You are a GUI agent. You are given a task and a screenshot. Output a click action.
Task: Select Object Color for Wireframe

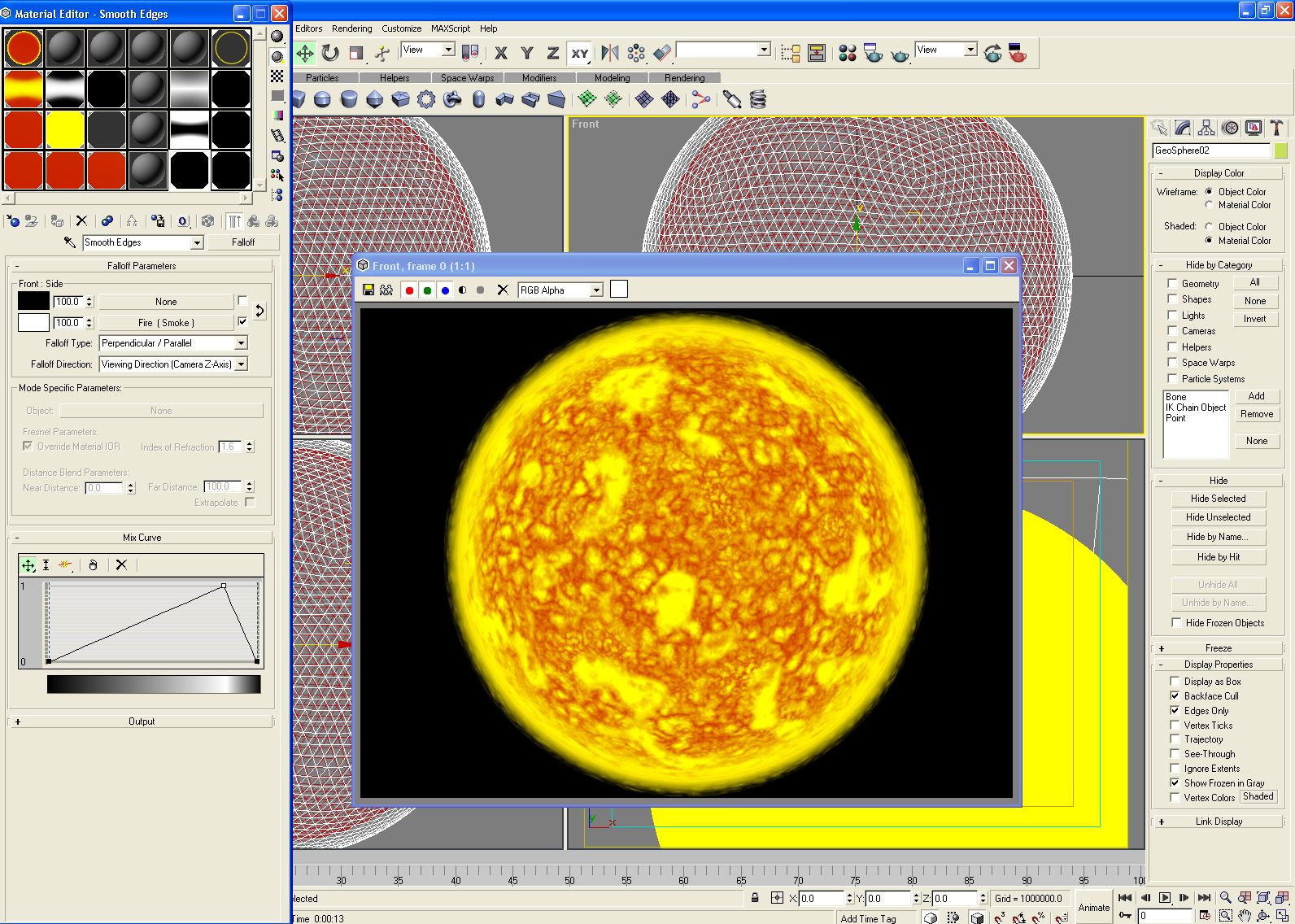(1209, 192)
